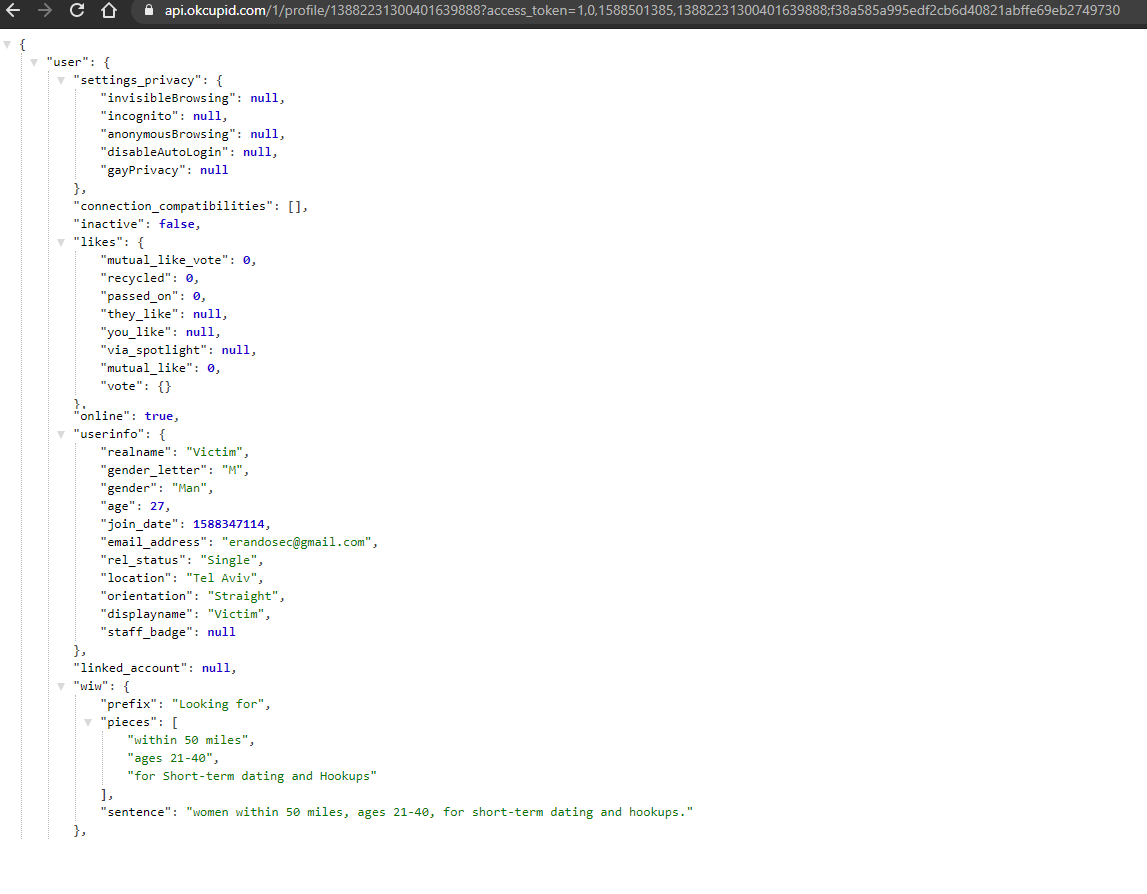Image resolution: width=1147 pixels, height=894 pixels.
Task: Open the home page via house icon
Action: [x=109, y=10]
